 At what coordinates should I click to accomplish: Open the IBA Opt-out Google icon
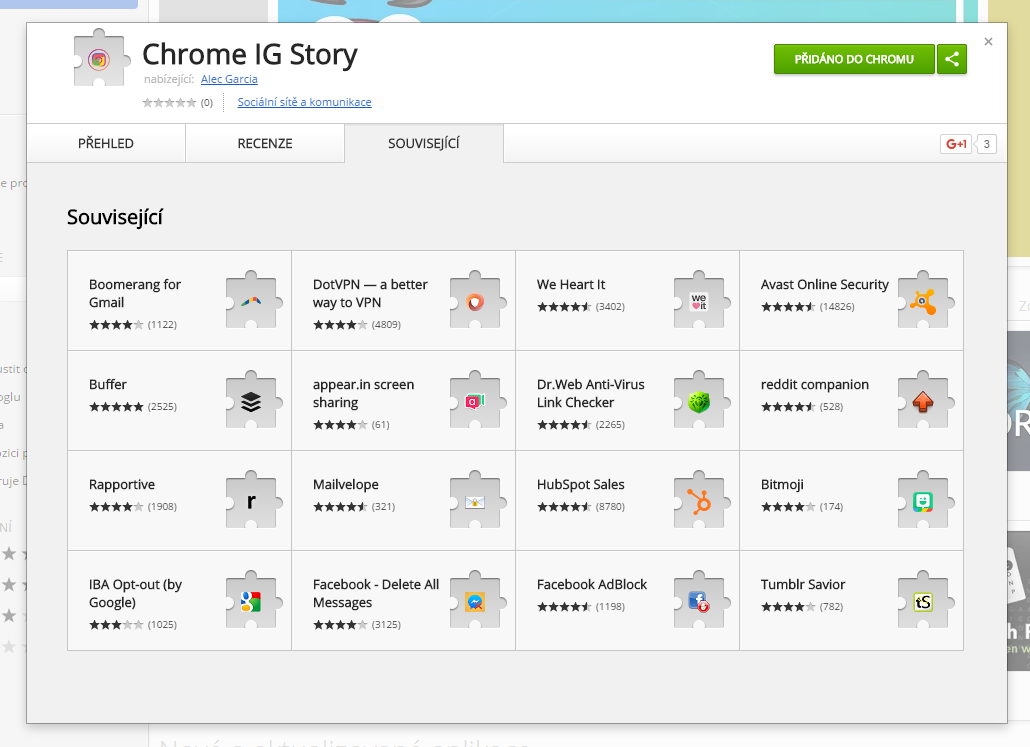click(254, 599)
